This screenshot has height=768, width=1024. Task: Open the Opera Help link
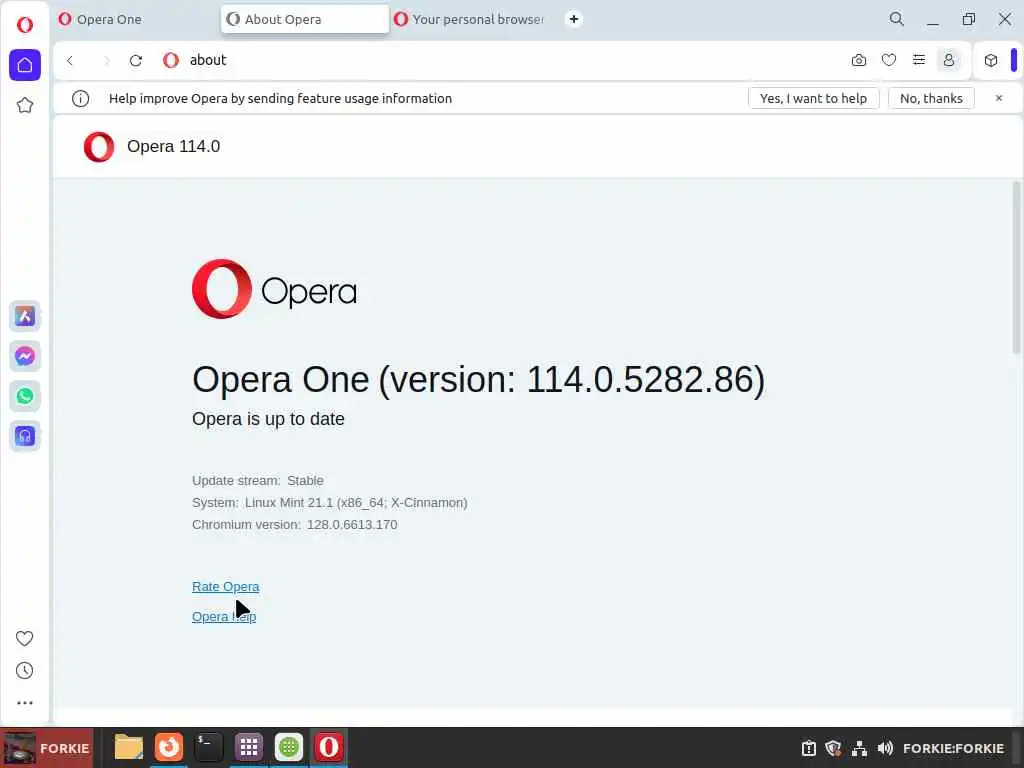224,616
